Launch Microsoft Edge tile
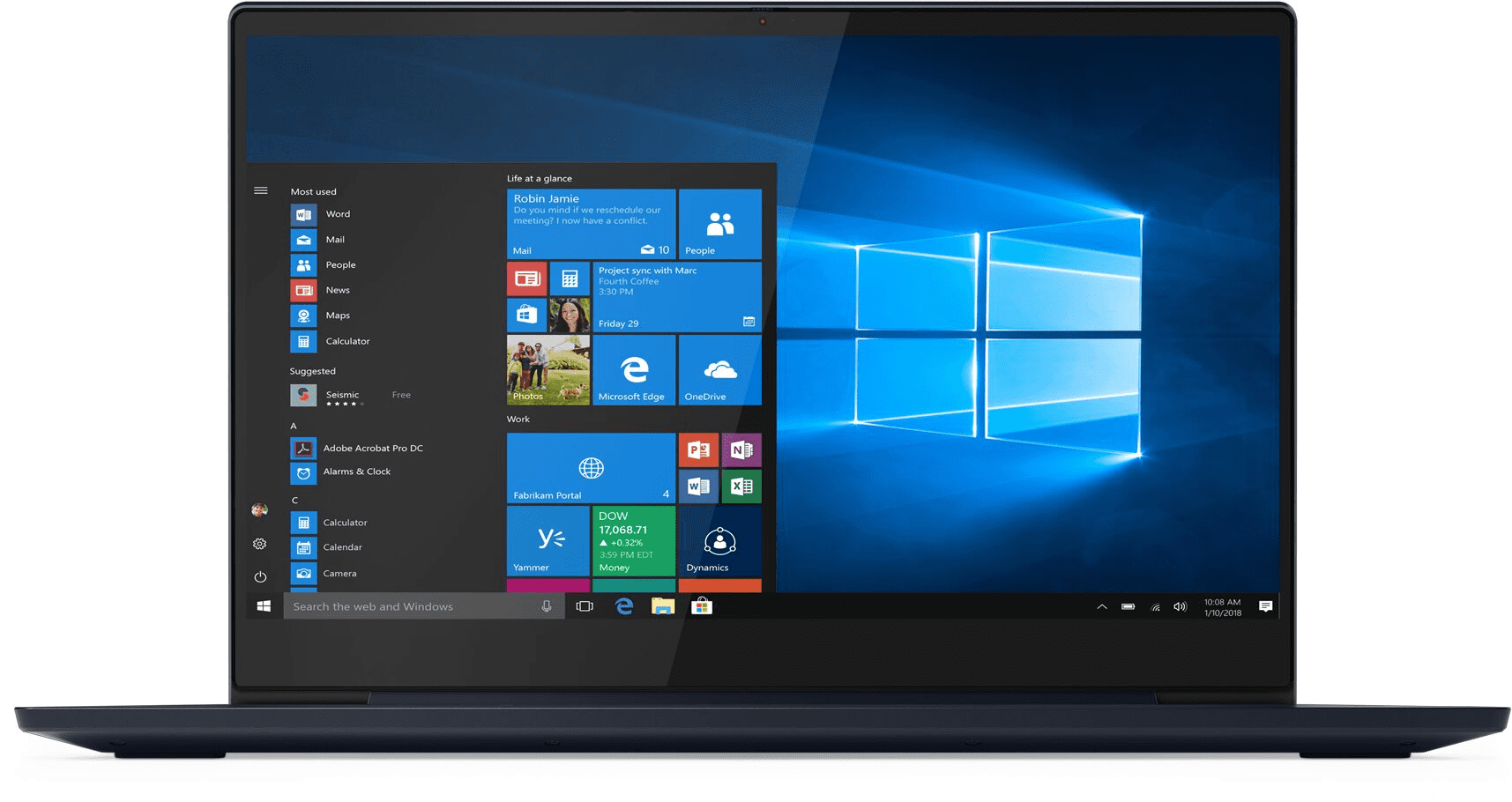This screenshot has width=1512, height=802. (x=634, y=370)
